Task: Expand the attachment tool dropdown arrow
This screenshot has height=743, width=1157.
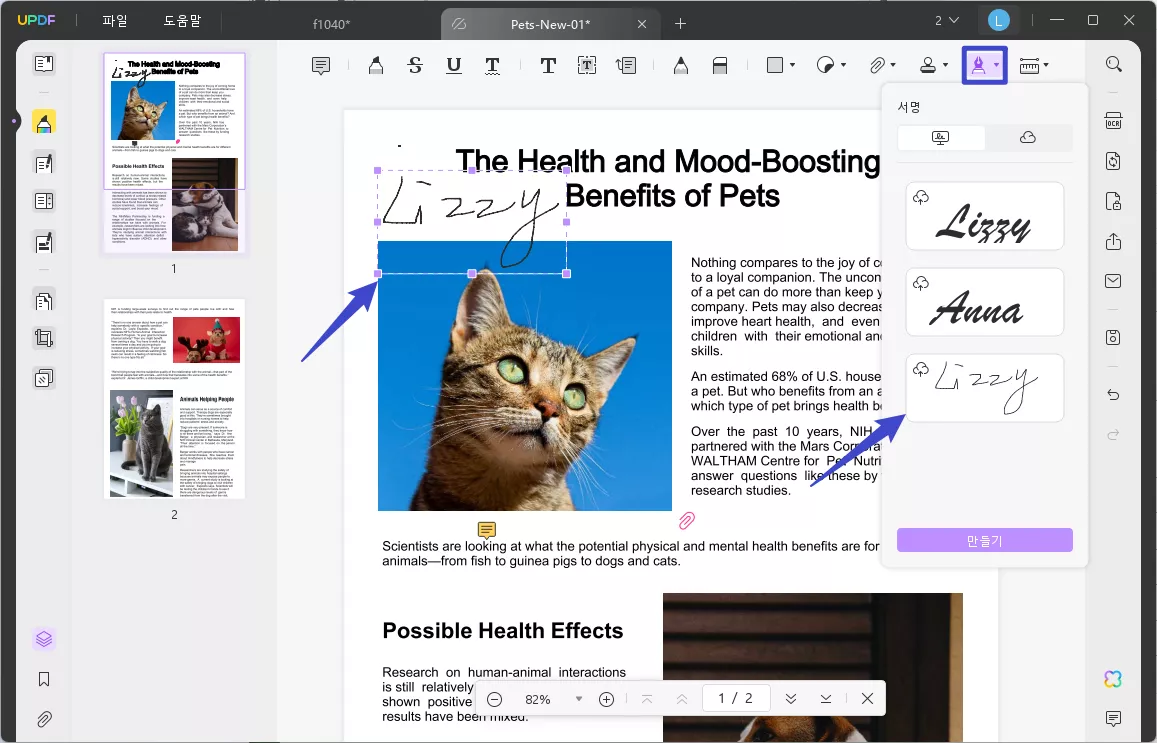Action: 894,66
